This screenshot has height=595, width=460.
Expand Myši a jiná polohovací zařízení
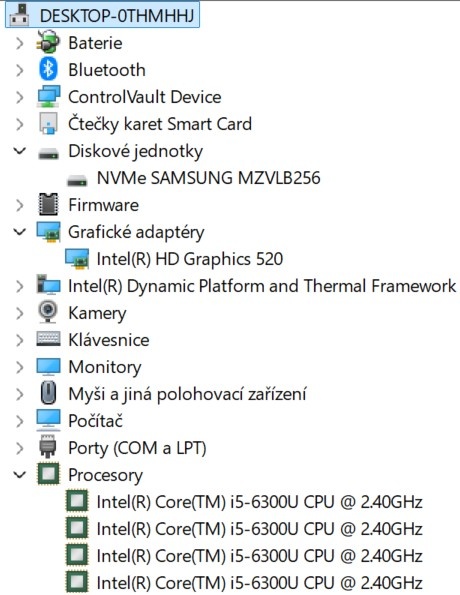pos(20,394)
